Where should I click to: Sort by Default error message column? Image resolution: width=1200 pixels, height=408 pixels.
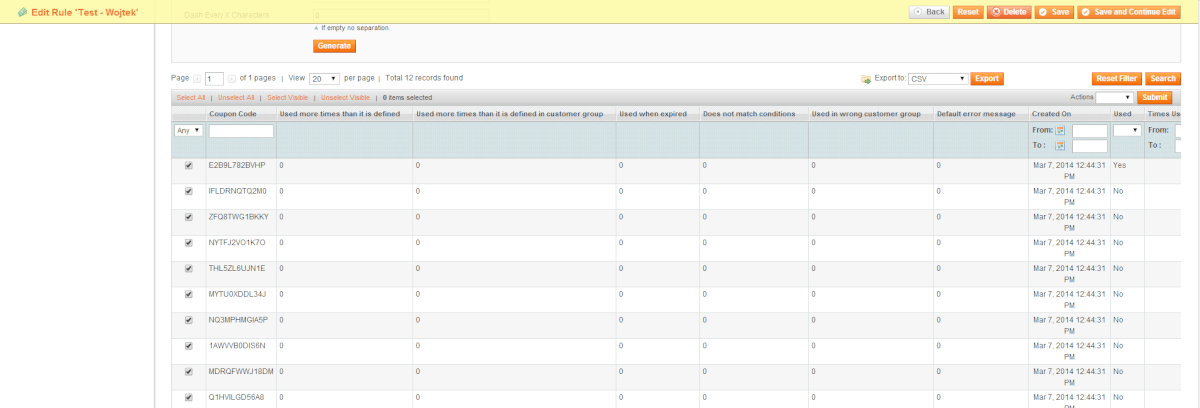[x=976, y=114]
